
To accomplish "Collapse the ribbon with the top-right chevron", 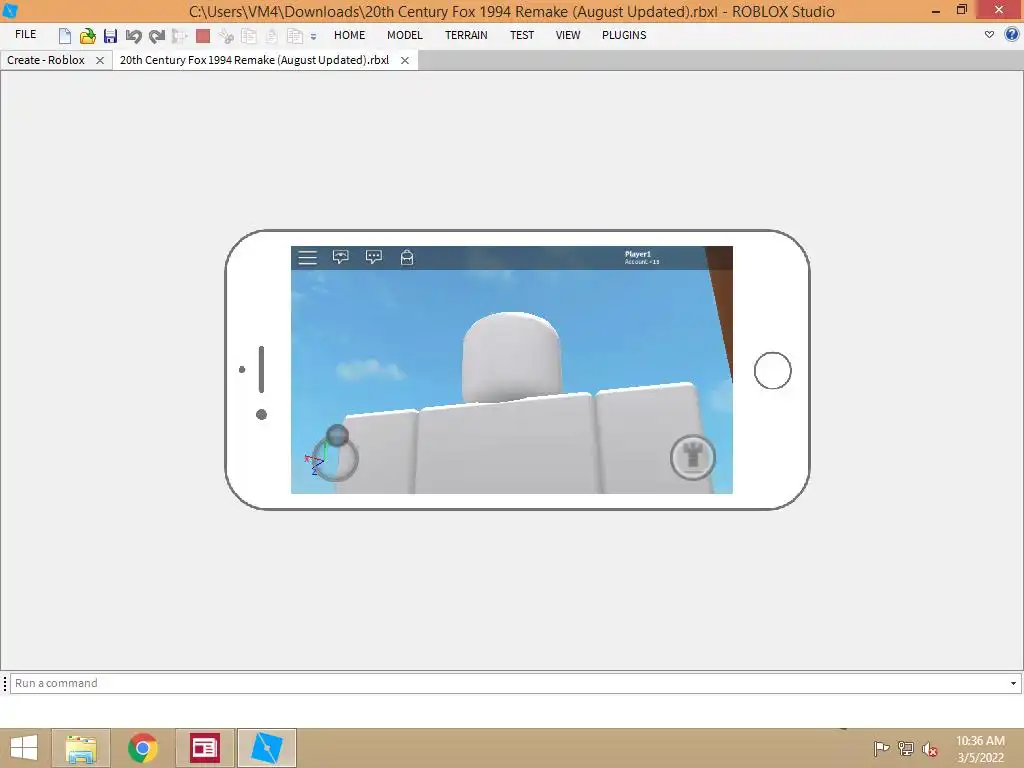I will 989,35.
